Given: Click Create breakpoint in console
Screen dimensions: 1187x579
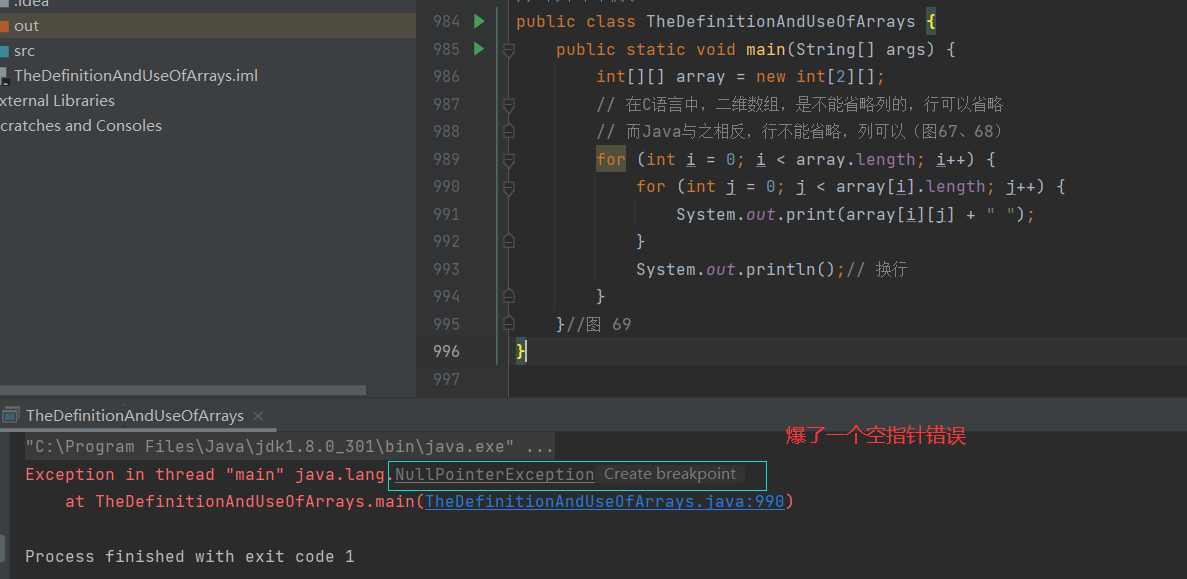Looking at the screenshot, I should (x=670, y=475).
